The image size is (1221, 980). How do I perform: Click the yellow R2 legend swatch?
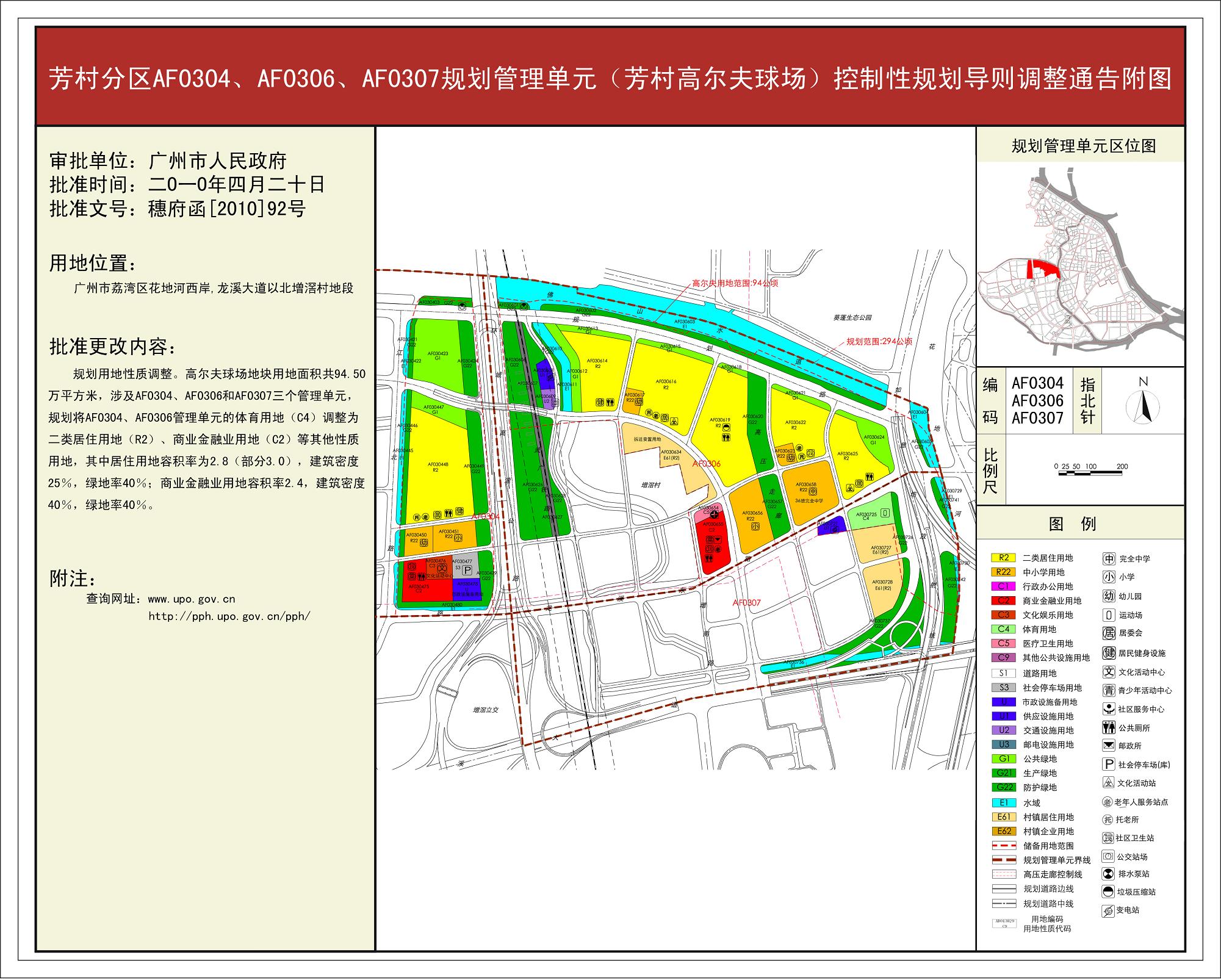(x=1004, y=558)
